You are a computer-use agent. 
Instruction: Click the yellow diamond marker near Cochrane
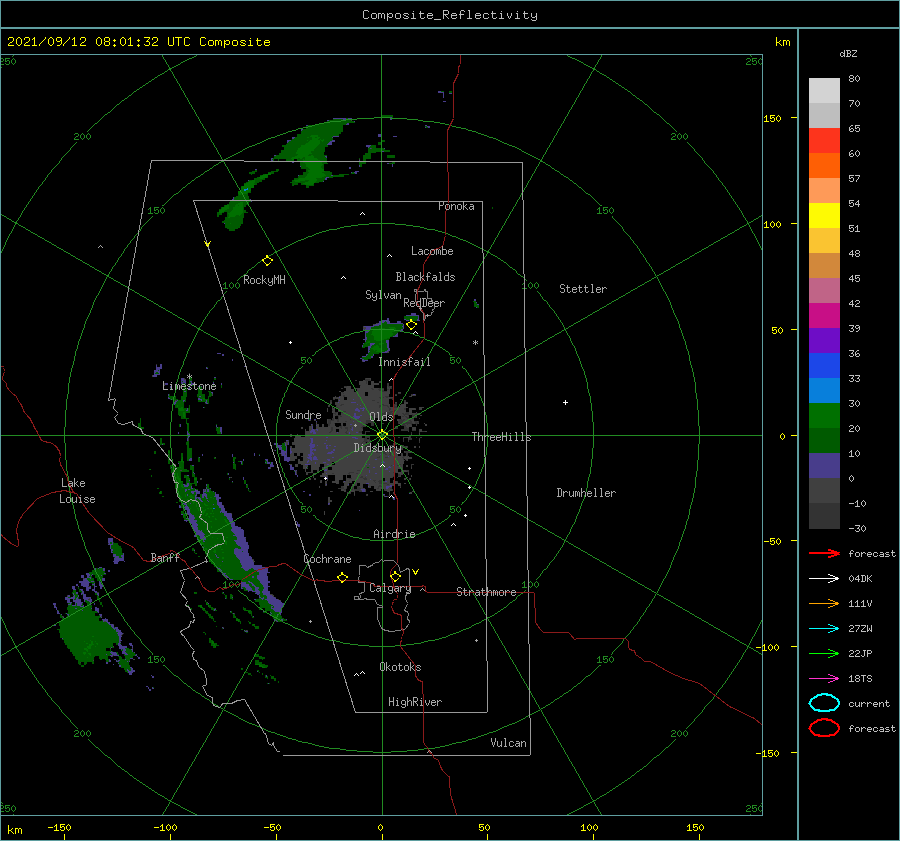click(342, 577)
